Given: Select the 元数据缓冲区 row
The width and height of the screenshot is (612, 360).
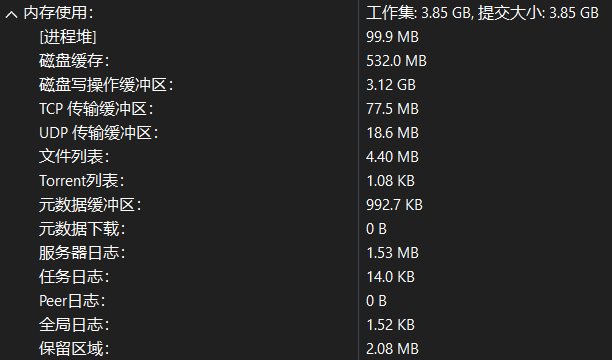Looking at the screenshot, I should click(x=306, y=205).
